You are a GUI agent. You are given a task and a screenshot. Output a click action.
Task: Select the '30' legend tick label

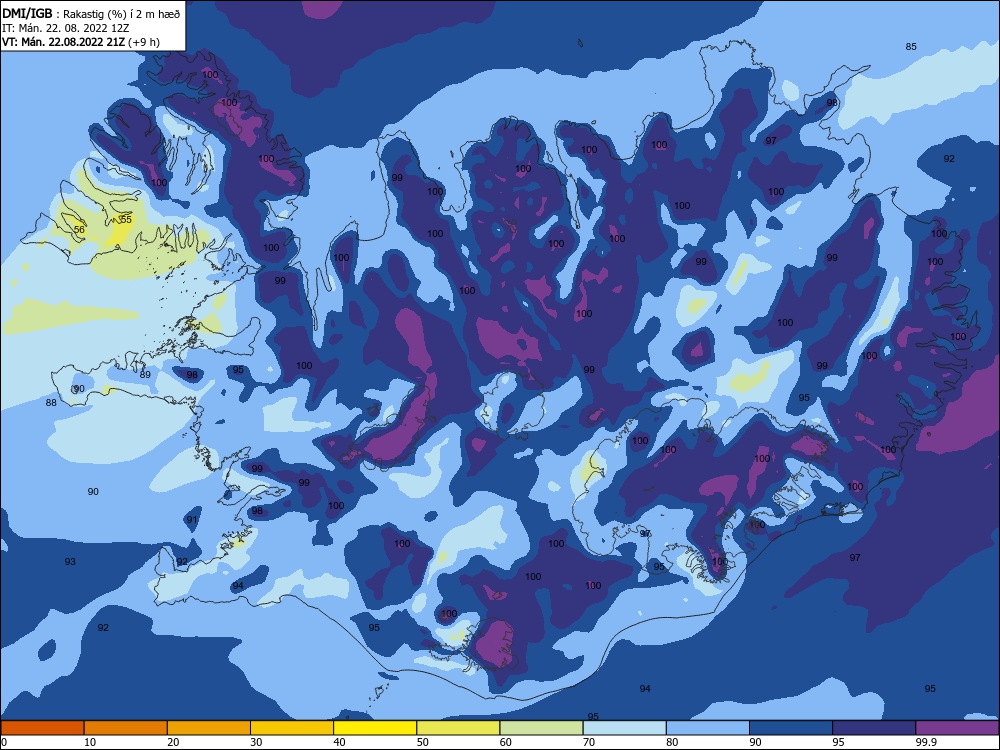256,742
